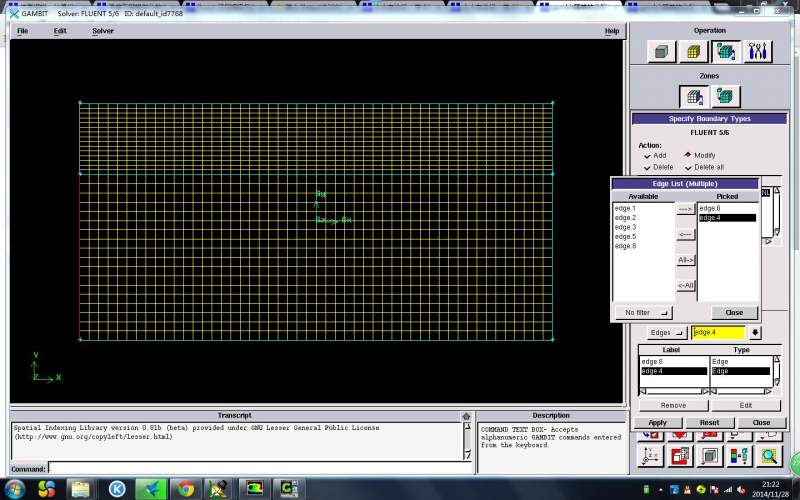Close the Specify Boundary Types panel
800x500 pixels.
tap(761, 422)
